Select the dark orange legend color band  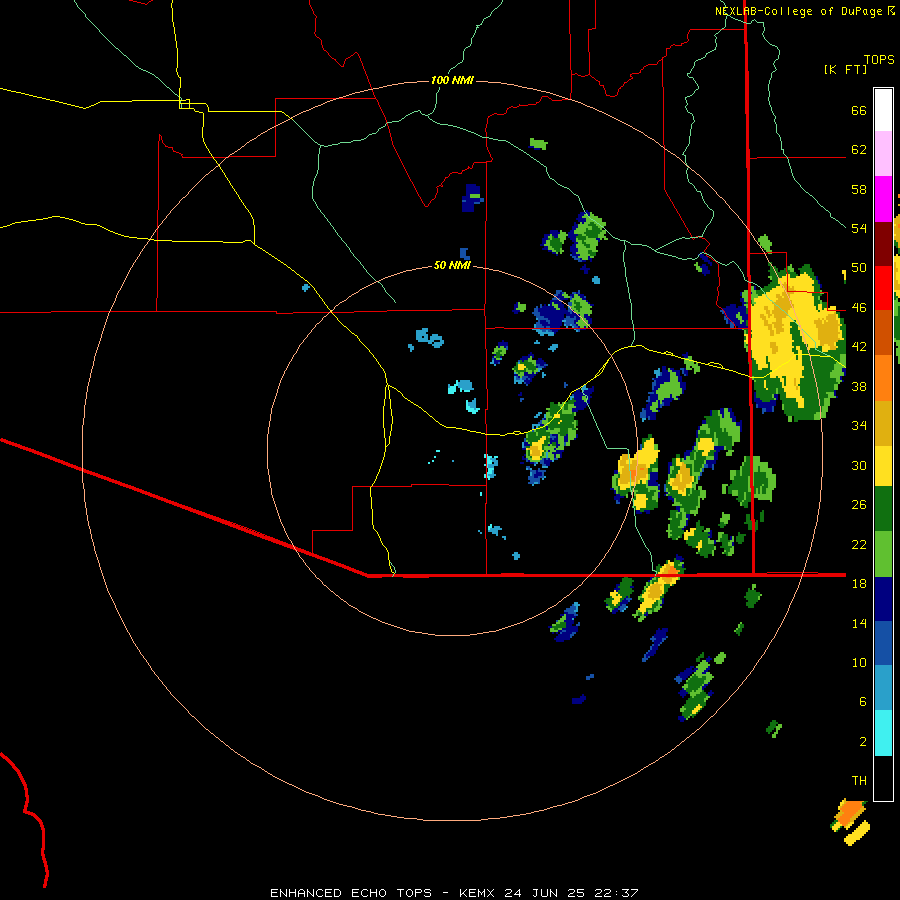(883, 332)
